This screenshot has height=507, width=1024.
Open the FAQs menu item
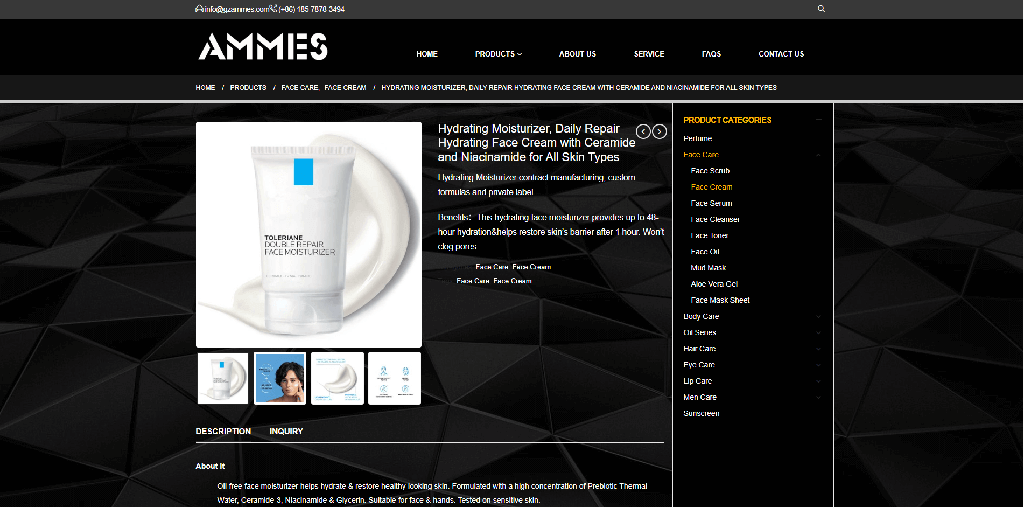pyautogui.click(x=711, y=54)
